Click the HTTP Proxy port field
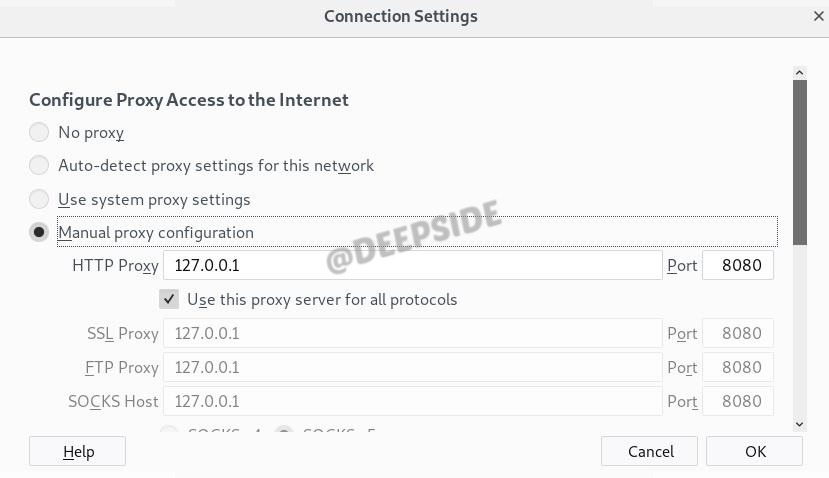The width and height of the screenshot is (829, 478). (738, 265)
